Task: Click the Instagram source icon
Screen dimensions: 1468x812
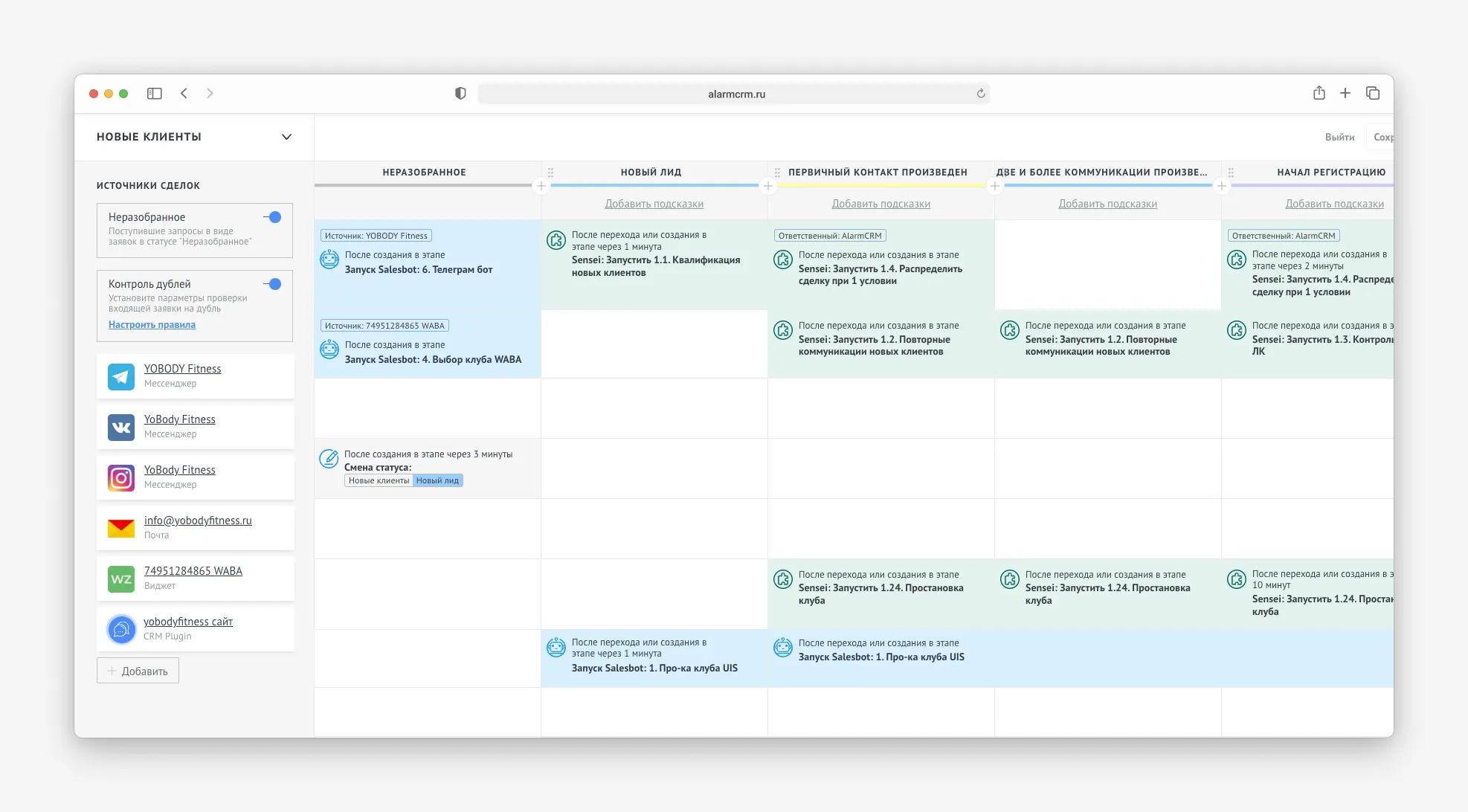Action: click(121, 477)
